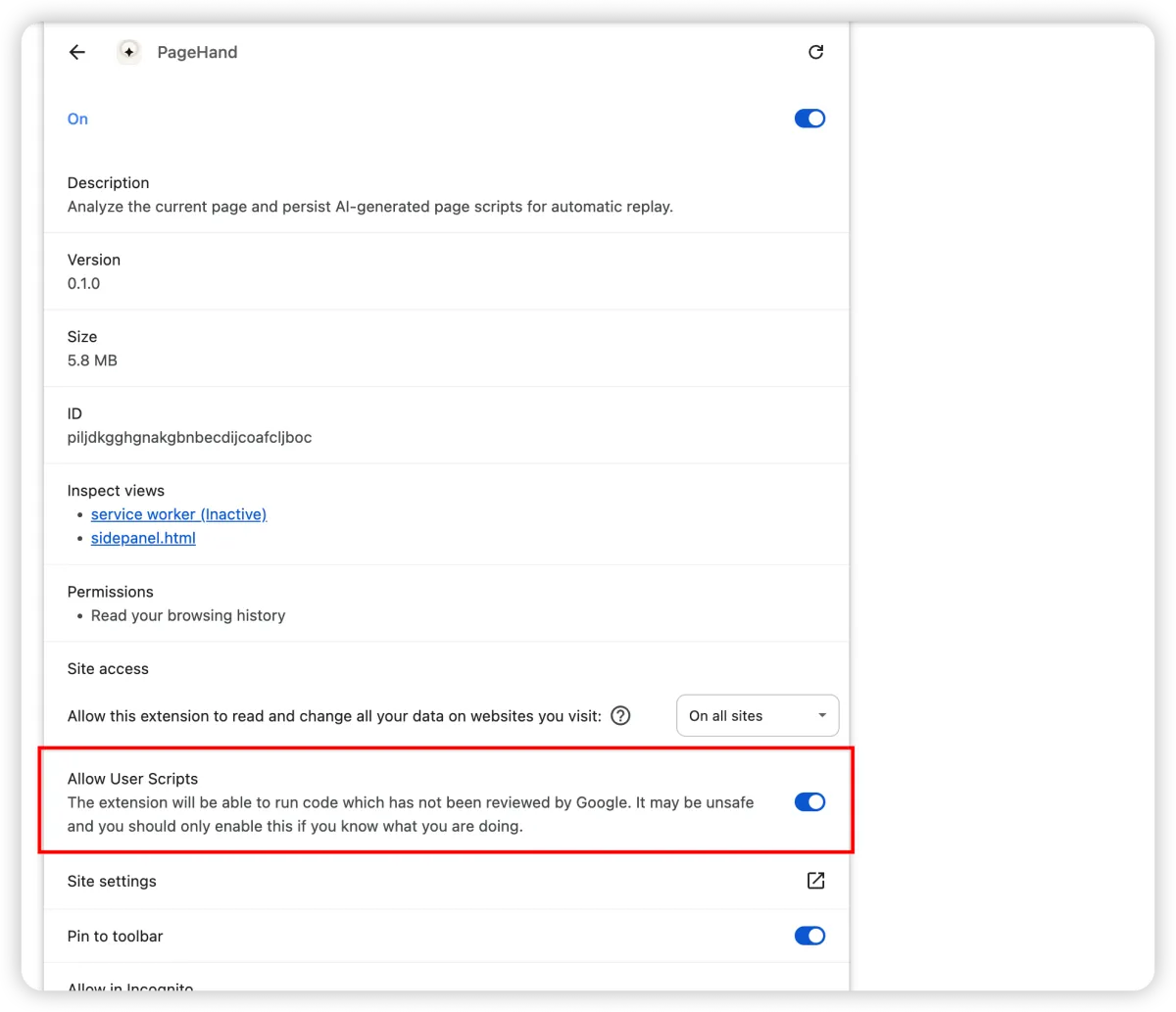
Task: Open Site settings via external link icon
Action: click(x=815, y=880)
